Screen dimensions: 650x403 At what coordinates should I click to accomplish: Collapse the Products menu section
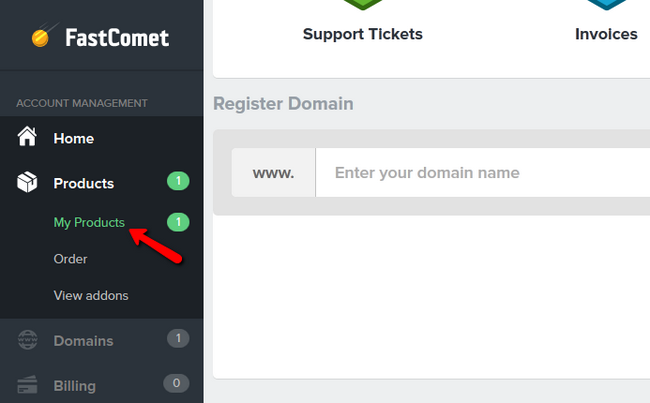(x=102, y=182)
